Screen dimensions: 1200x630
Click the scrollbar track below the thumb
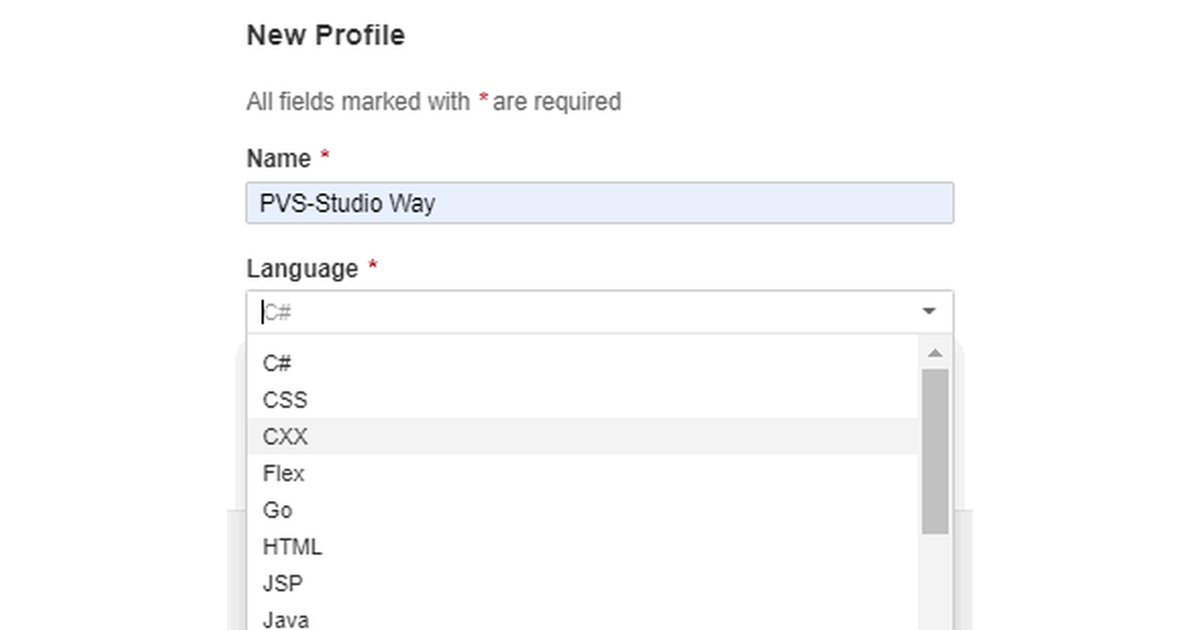(935, 580)
